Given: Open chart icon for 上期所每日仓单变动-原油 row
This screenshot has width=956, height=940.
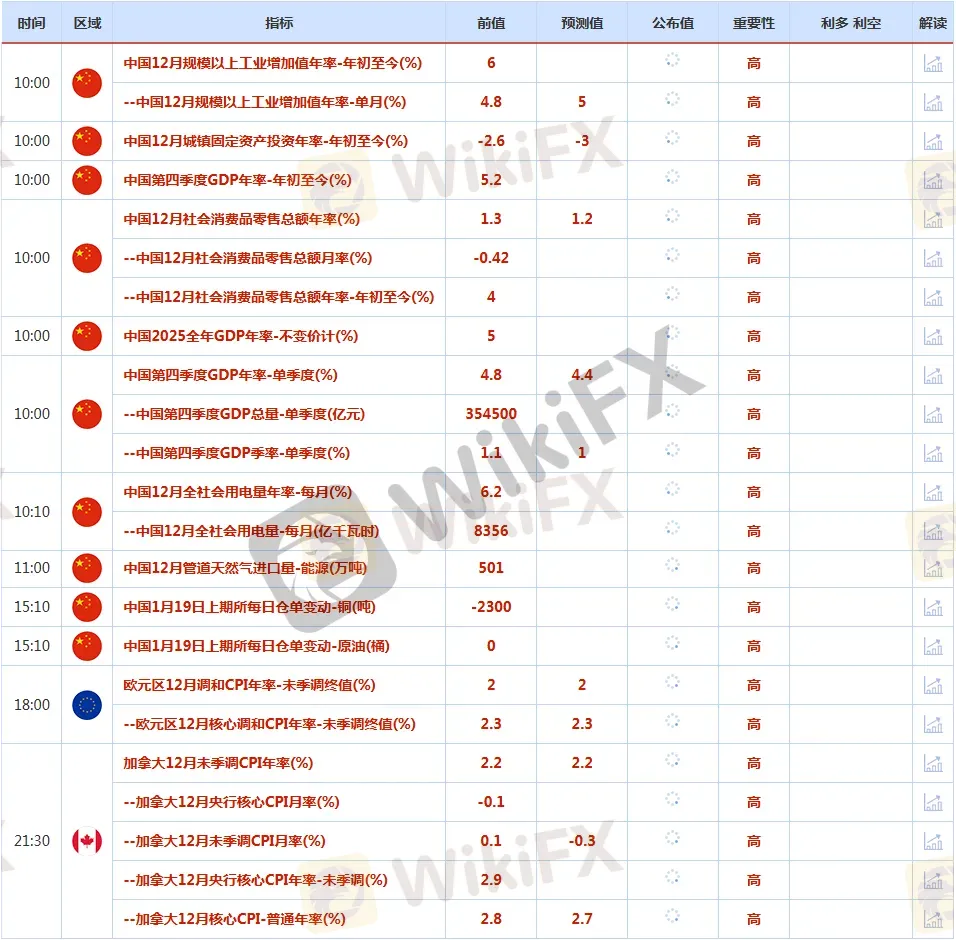Looking at the screenshot, I should tap(933, 646).
